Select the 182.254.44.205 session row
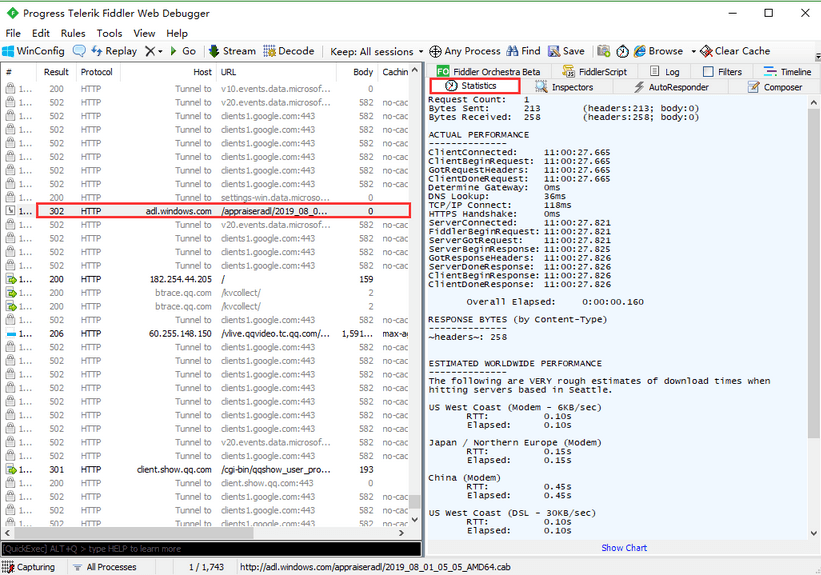The width and height of the screenshot is (821, 575). [206, 279]
